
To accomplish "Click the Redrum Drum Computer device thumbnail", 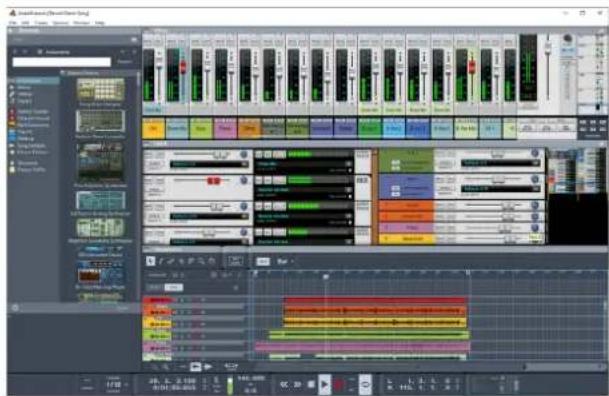I will tap(101, 122).
